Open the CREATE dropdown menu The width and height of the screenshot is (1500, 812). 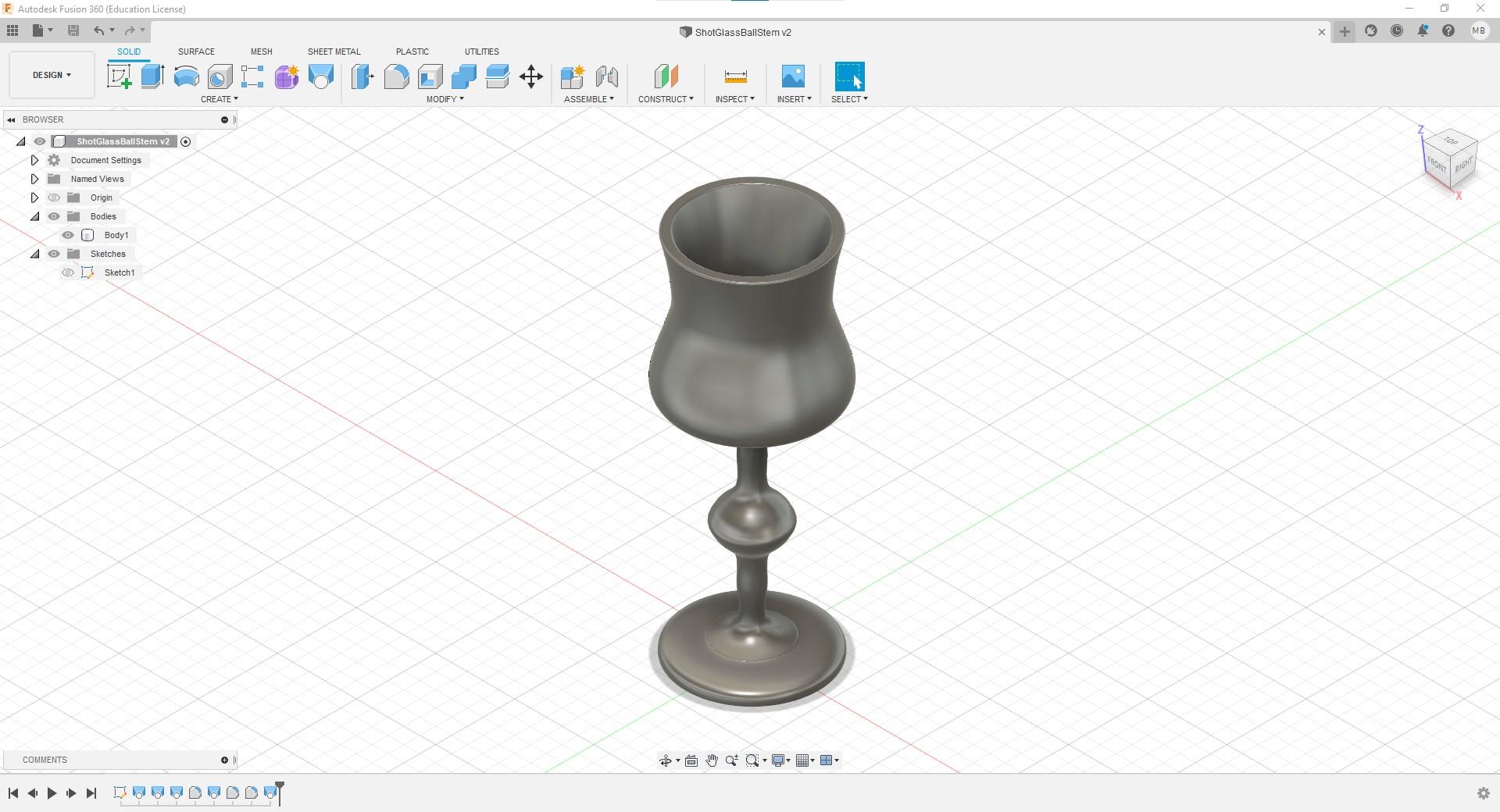[220, 99]
